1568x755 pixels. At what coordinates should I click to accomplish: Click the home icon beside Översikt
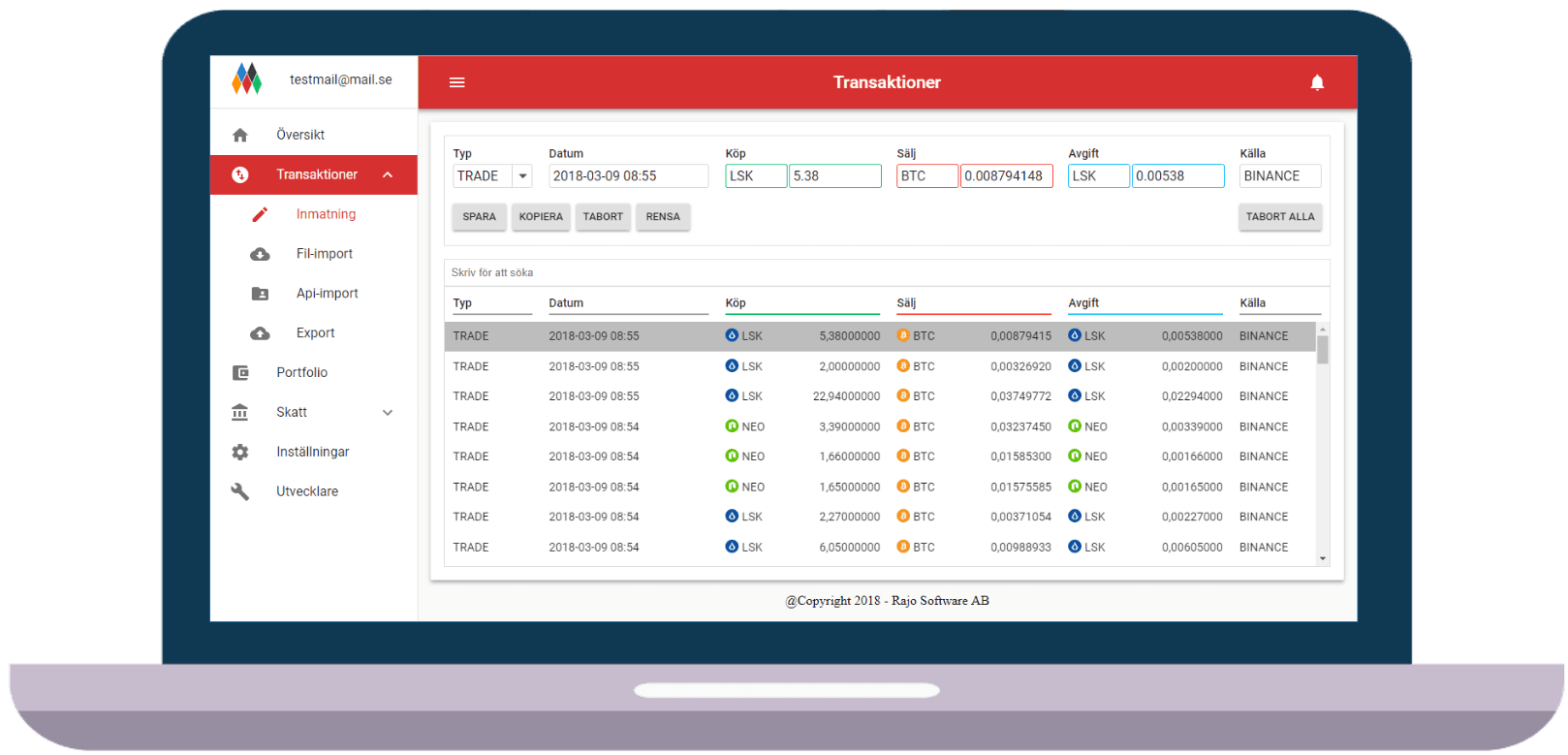tap(240, 135)
